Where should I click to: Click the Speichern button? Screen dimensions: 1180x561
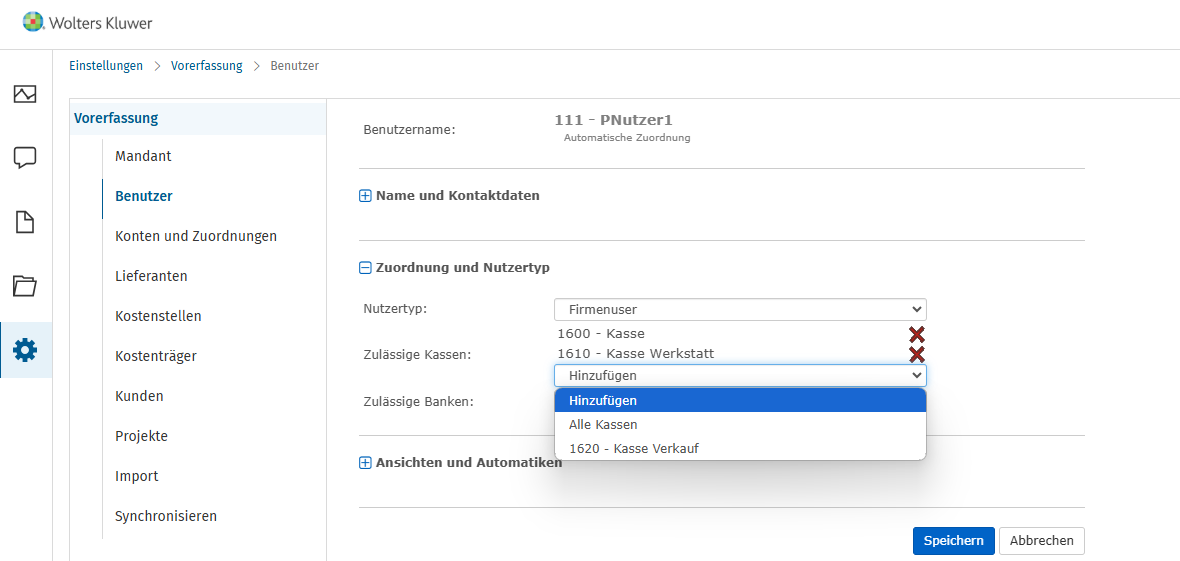coord(953,541)
